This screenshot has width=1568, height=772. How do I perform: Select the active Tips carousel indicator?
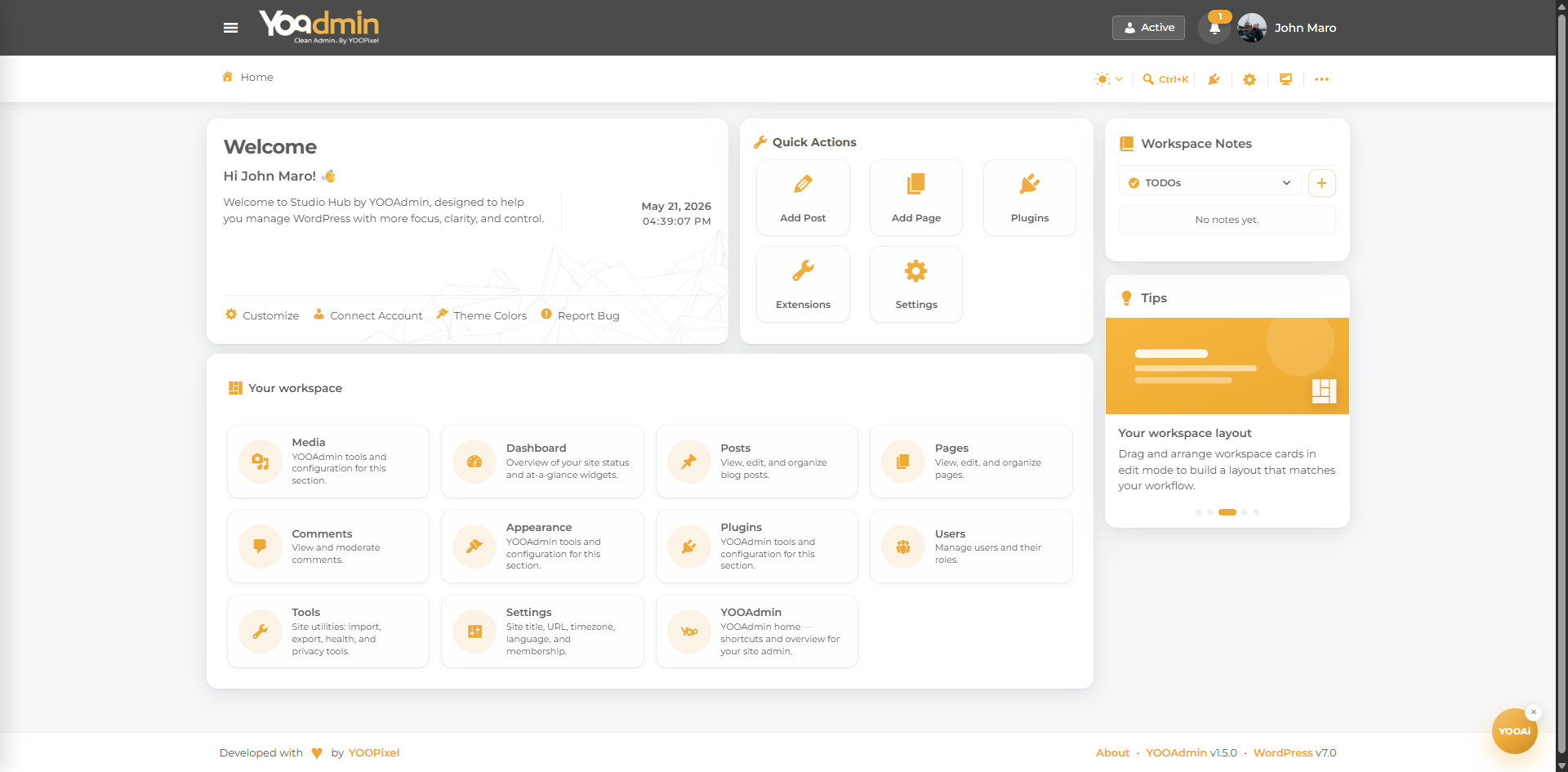[x=1227, y=512]
